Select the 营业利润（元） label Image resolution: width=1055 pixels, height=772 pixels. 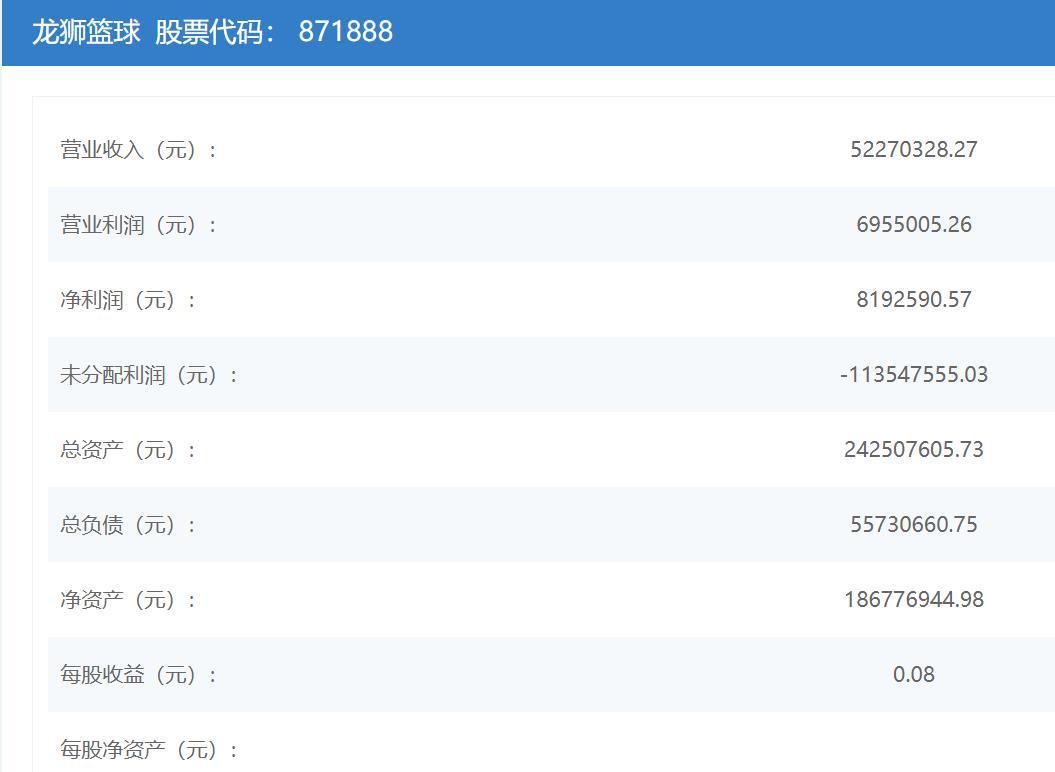point(139,224)
